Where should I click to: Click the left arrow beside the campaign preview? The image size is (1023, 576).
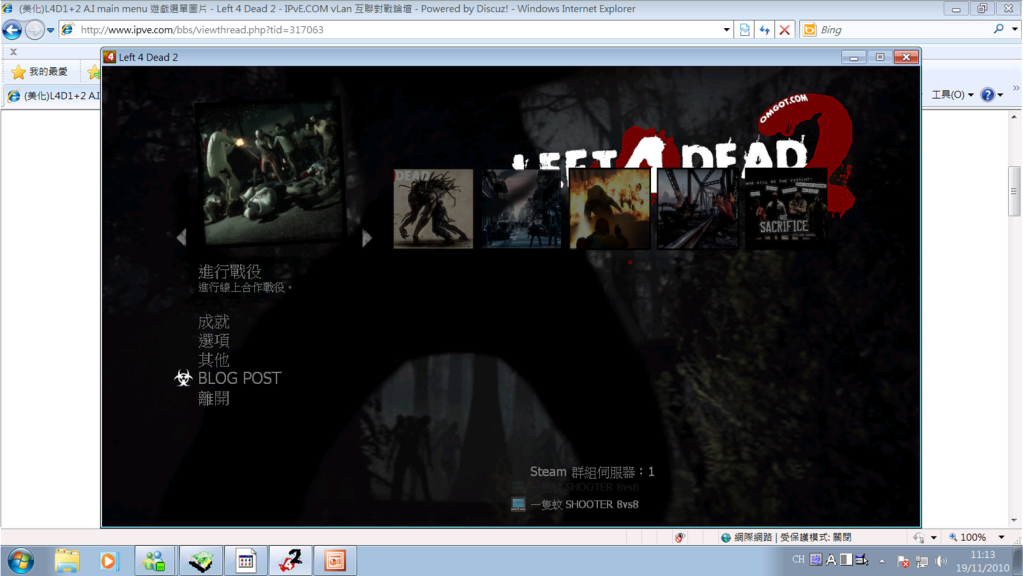[181, 238]
